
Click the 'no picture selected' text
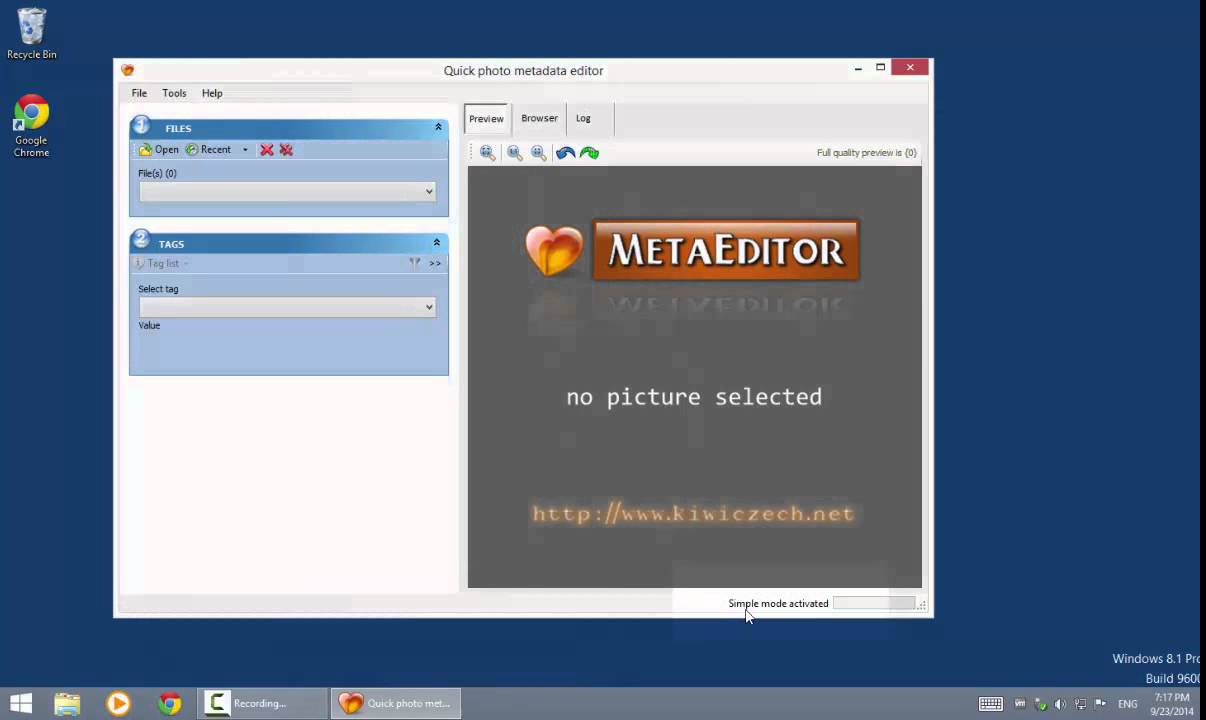click(x=694, y=397)
